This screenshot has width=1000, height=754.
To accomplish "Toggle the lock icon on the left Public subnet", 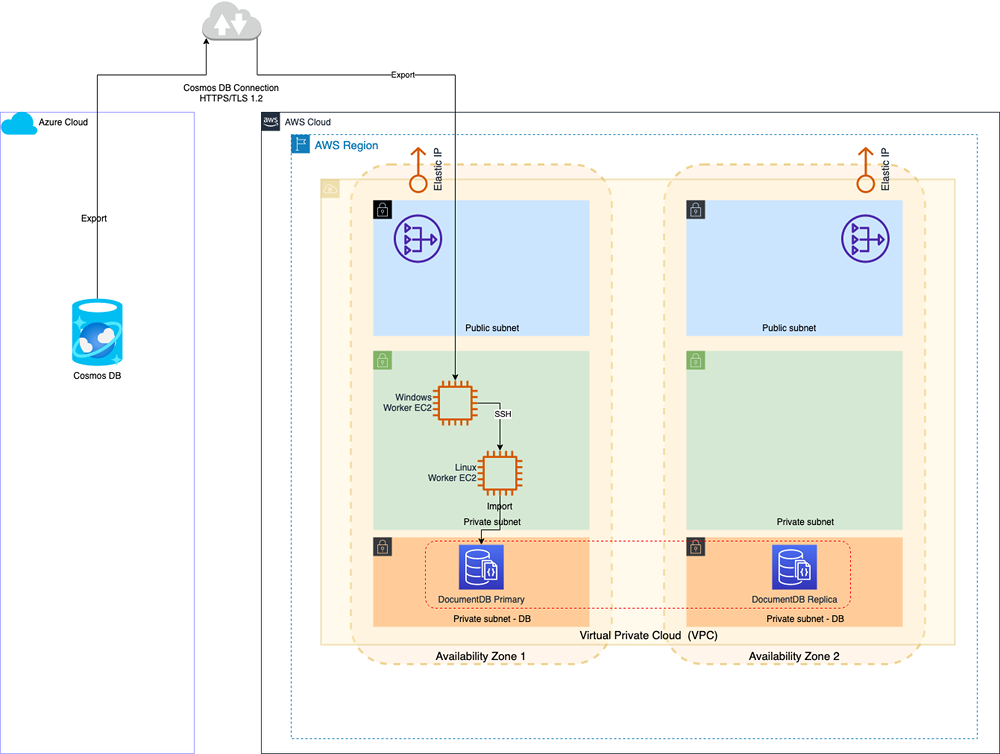I will (x=383, y=209).
